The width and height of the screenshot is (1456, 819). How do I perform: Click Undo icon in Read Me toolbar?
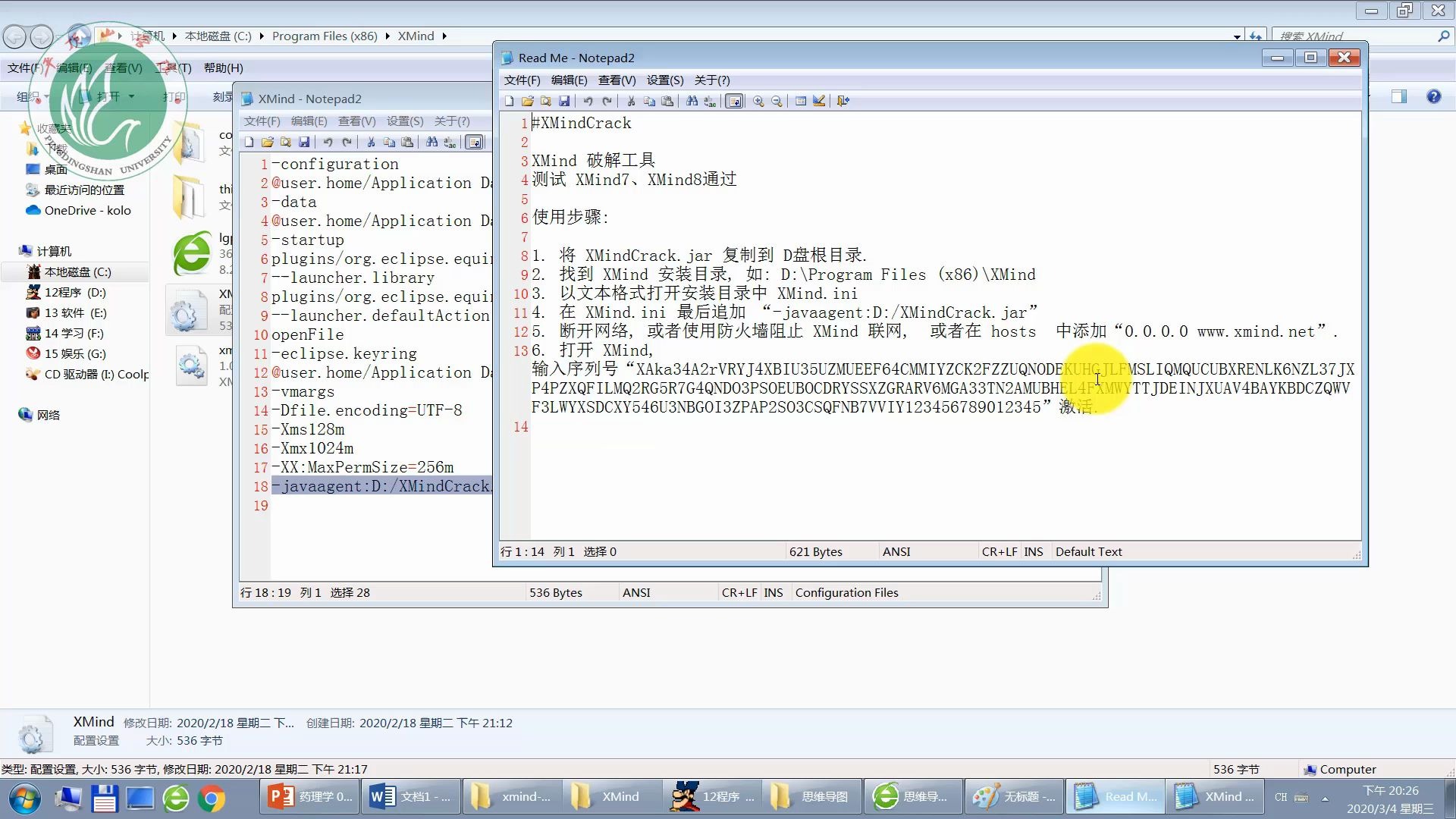tap(588, 101)
